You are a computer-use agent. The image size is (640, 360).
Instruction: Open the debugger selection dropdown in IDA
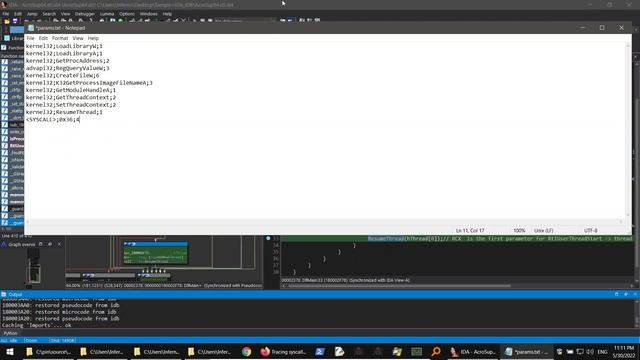click(x=245, y=21)
